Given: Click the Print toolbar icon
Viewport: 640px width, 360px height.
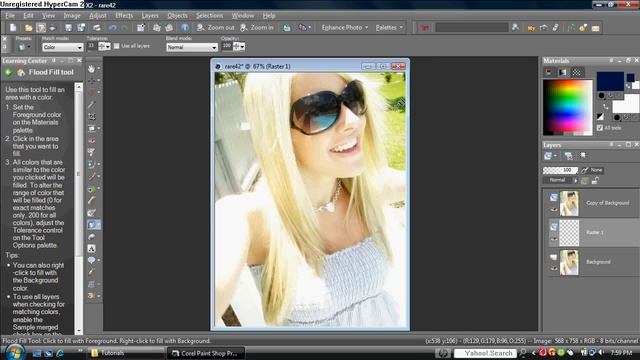Looking at the screenshot, I should coord(96,28).
